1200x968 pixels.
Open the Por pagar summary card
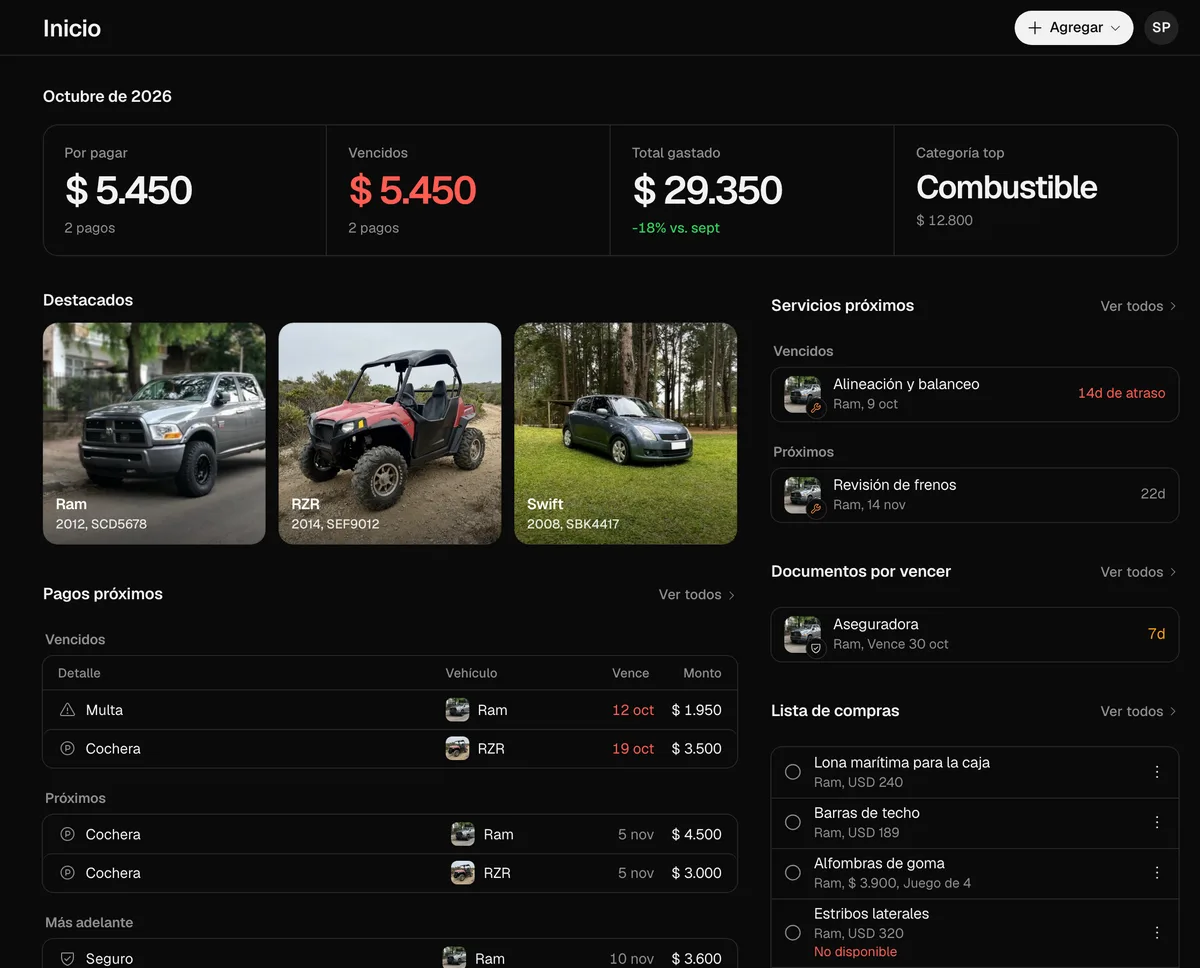tap(185, 190)
